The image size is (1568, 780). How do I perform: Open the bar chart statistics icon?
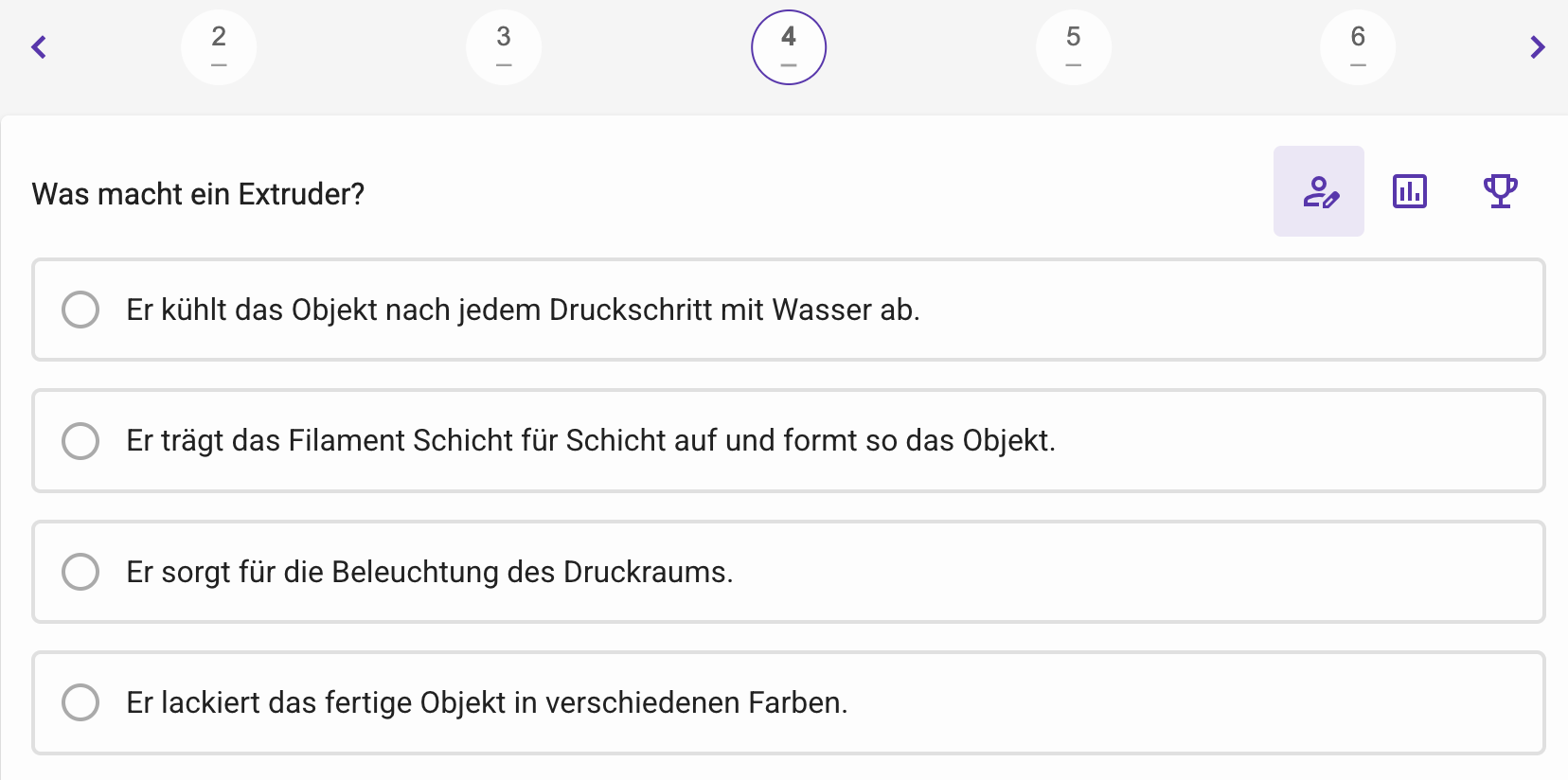coord(1410,191)
